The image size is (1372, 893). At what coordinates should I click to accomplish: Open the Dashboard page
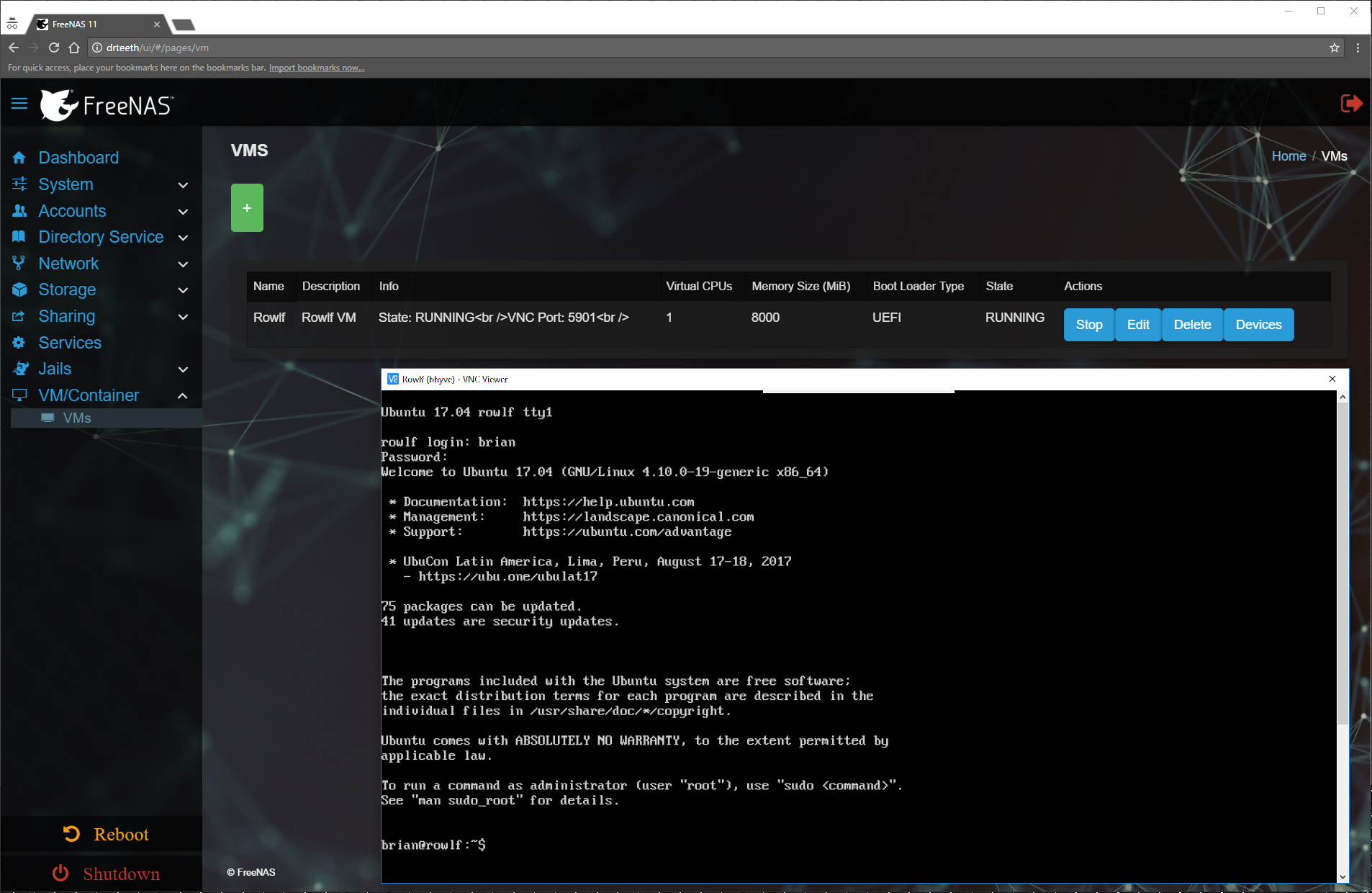(78, 158)
